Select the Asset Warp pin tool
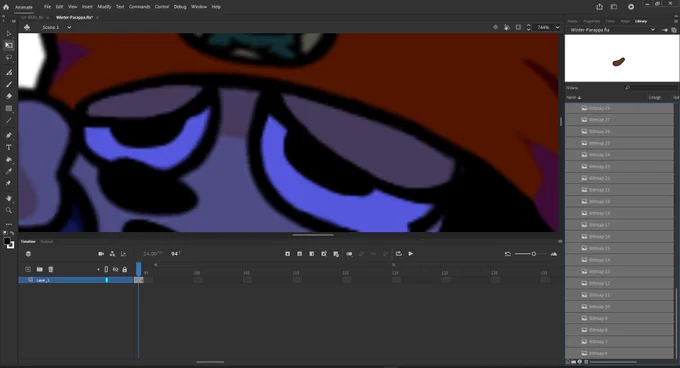This screenshot has height=368, width=680. click(9, 183)
